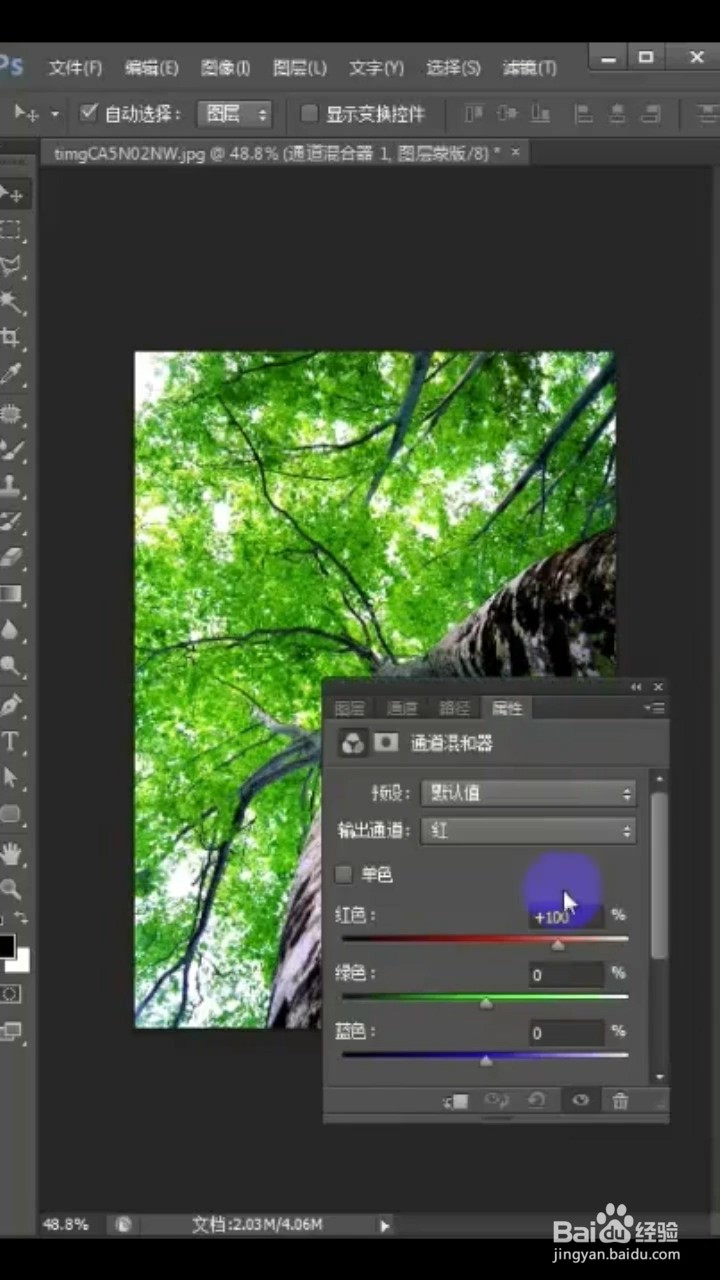720x1280 pixels.
Task: Open the 编辑(E) menu
Action: pyautogui.click(x=152, y=68)
